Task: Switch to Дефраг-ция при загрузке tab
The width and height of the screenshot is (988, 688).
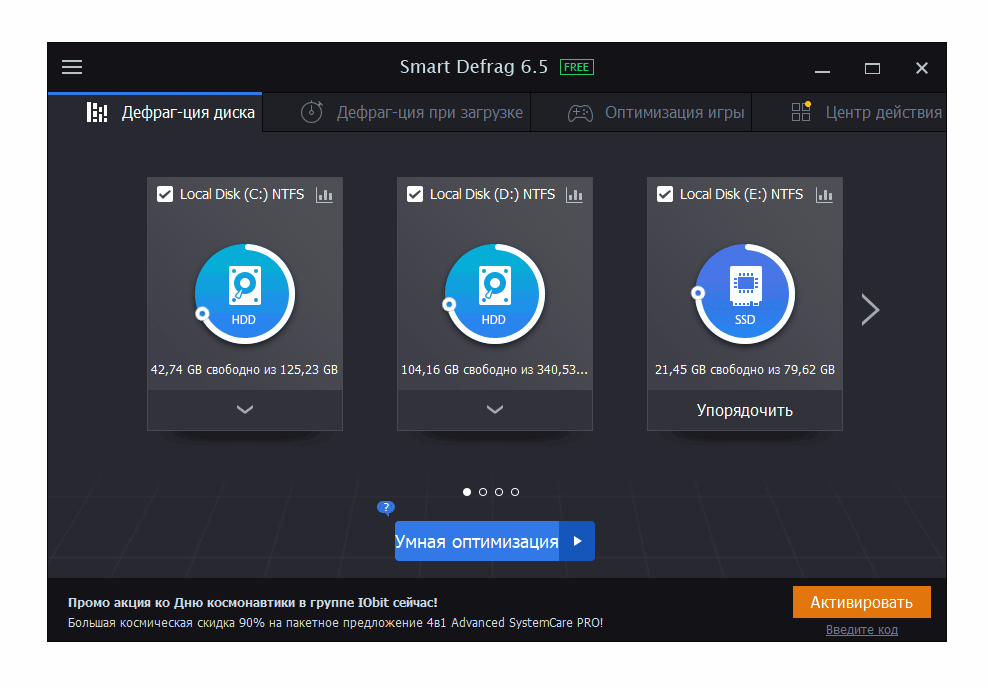Action: (x=413, y=113)
